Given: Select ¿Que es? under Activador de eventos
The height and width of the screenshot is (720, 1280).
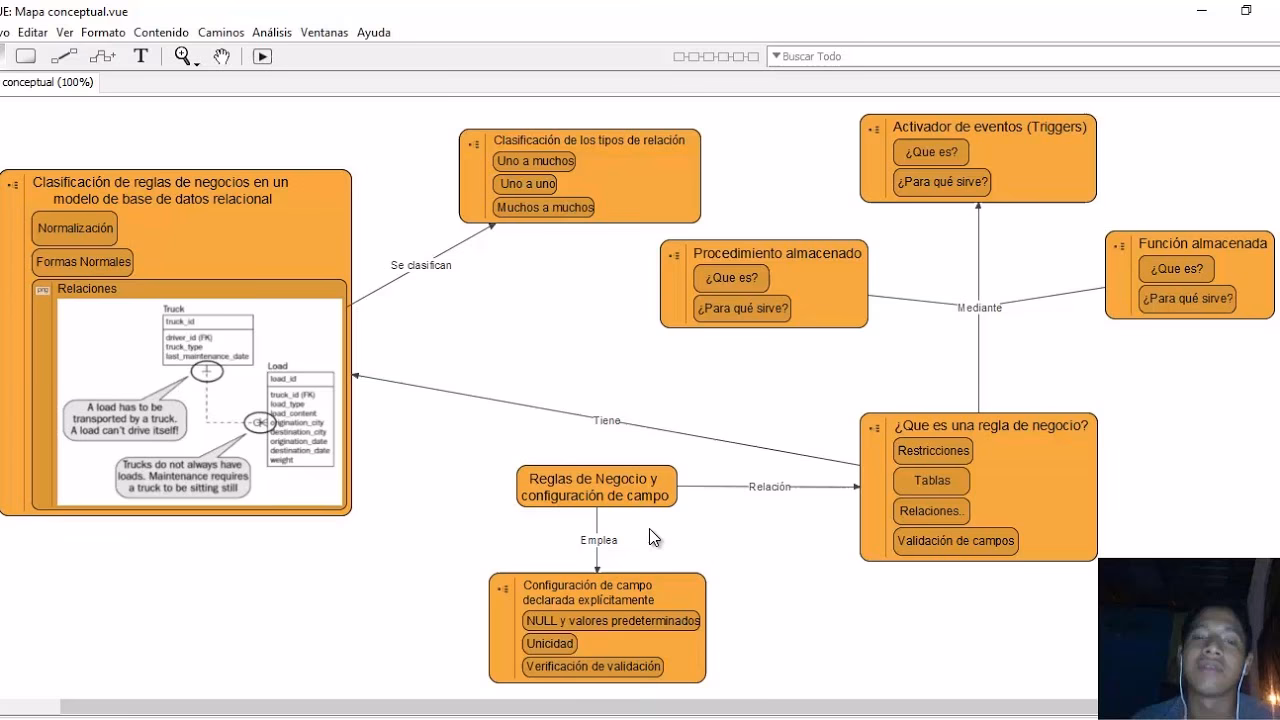Looking at the screenshot, I should click(x=931, y=153).
